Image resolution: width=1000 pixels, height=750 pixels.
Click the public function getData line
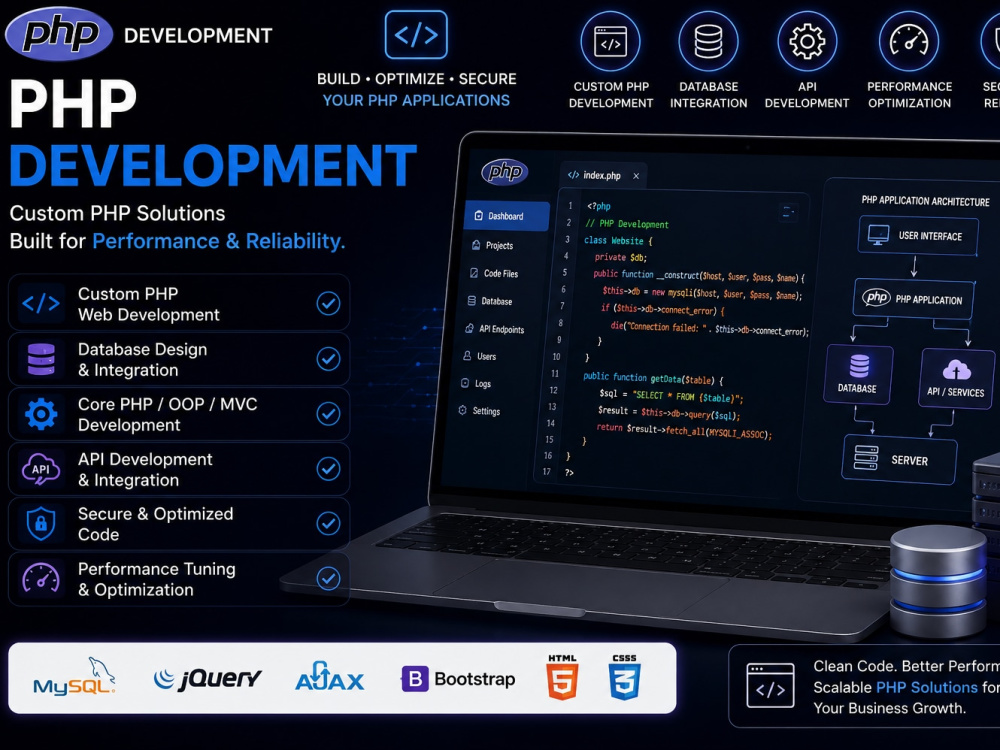point(653,378)
